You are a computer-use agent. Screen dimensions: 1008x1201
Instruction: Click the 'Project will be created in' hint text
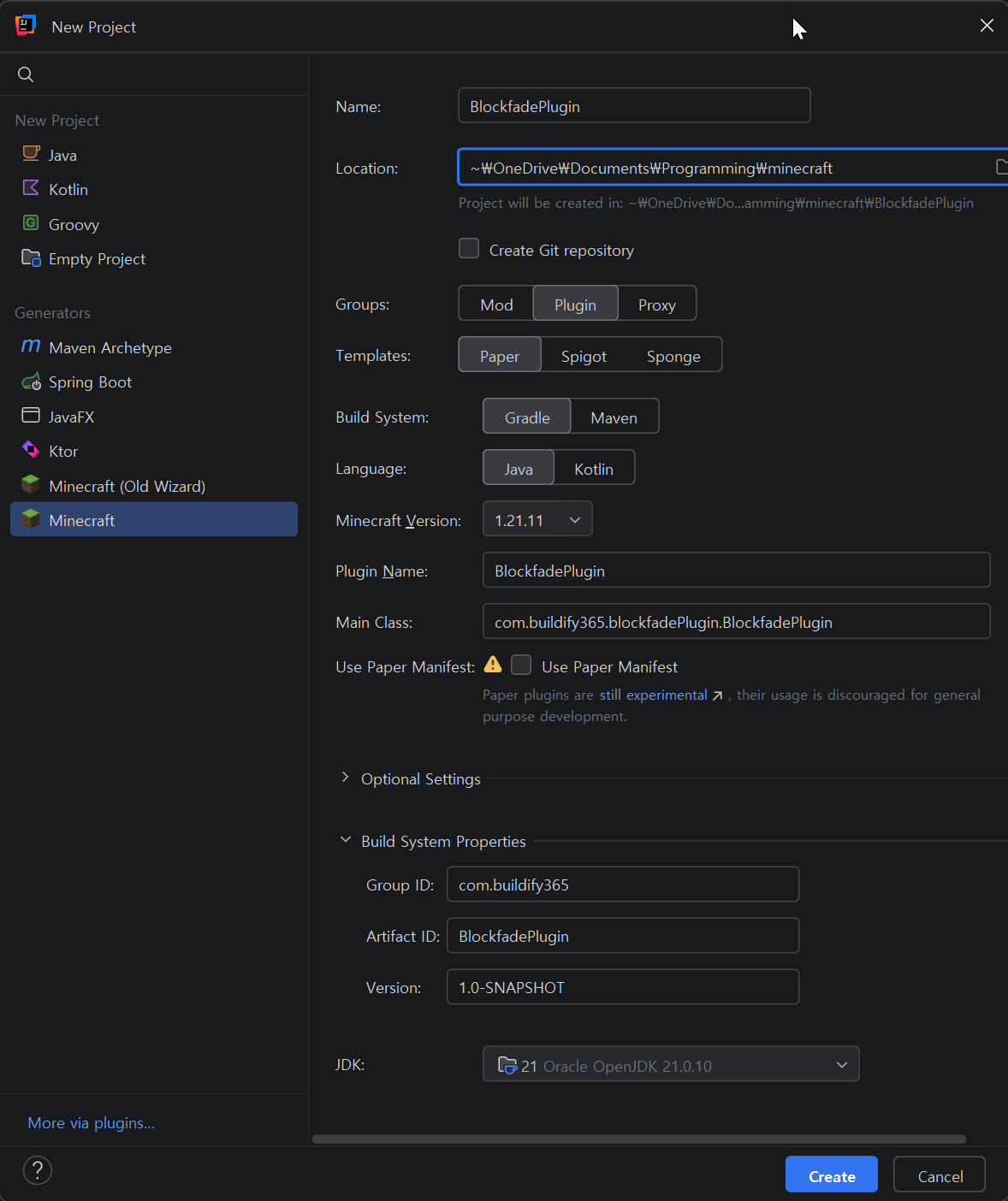pos(716,204)
